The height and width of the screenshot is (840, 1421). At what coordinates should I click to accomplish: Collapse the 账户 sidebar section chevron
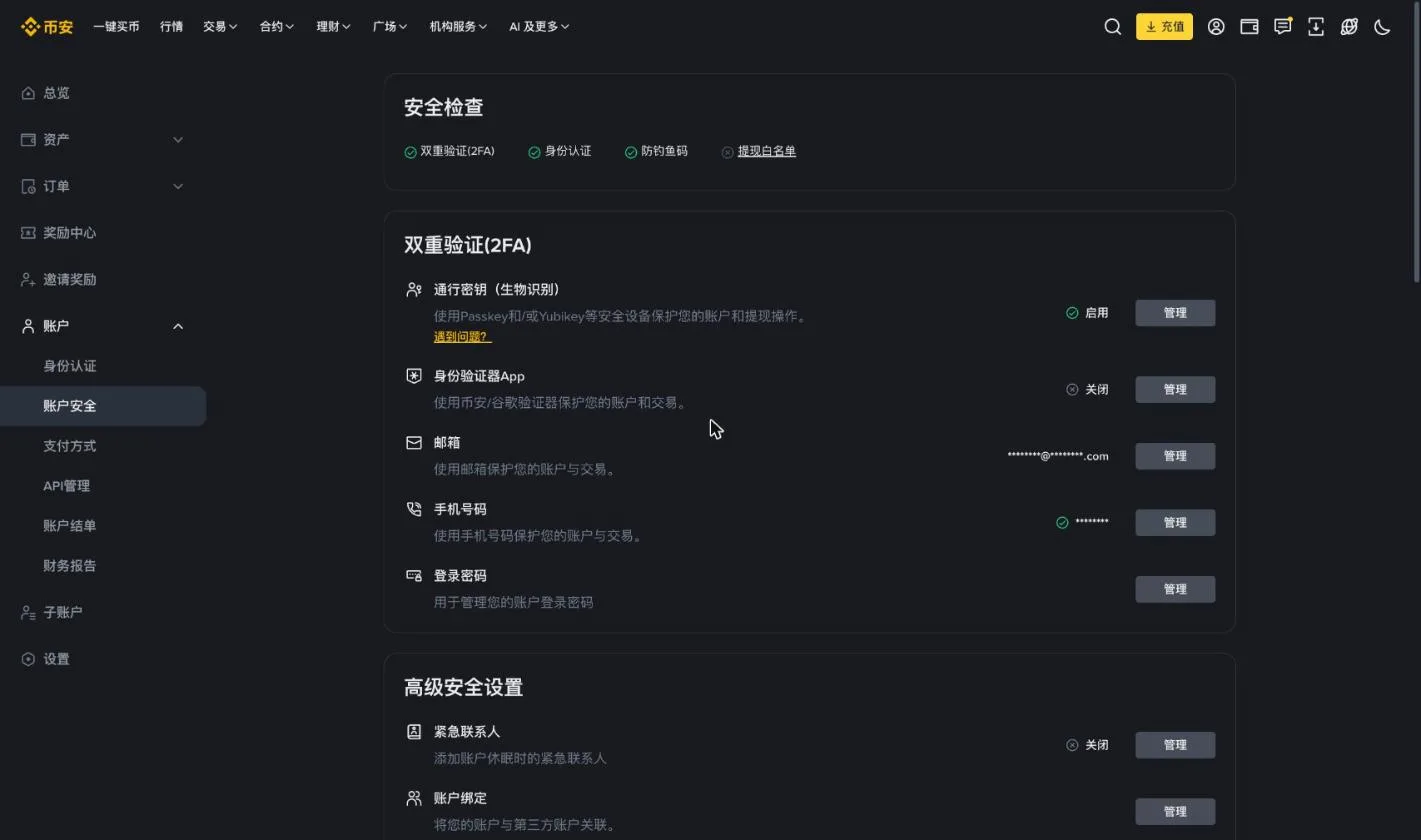[x=178, y=326]
